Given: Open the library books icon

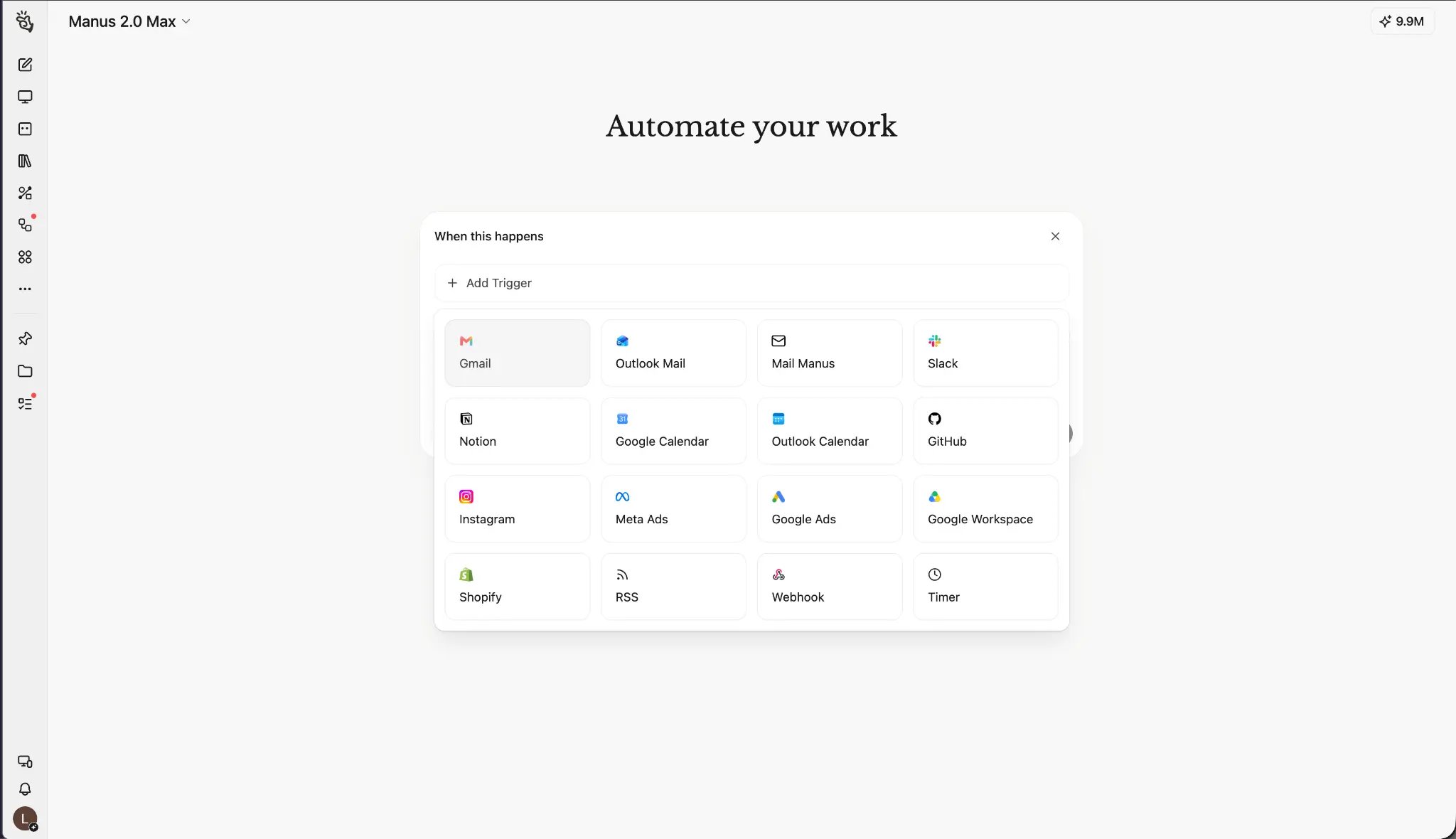Looking at the screenshot, I should pyautogui.click(x=25, y=161).
